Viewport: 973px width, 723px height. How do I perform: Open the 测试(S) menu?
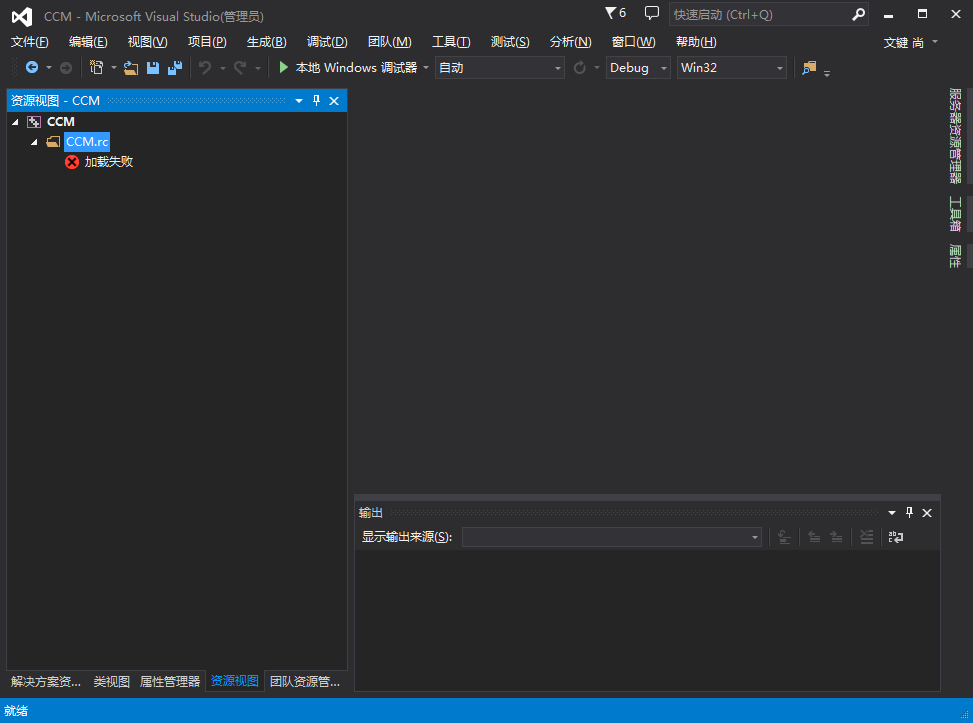point(510,42)
